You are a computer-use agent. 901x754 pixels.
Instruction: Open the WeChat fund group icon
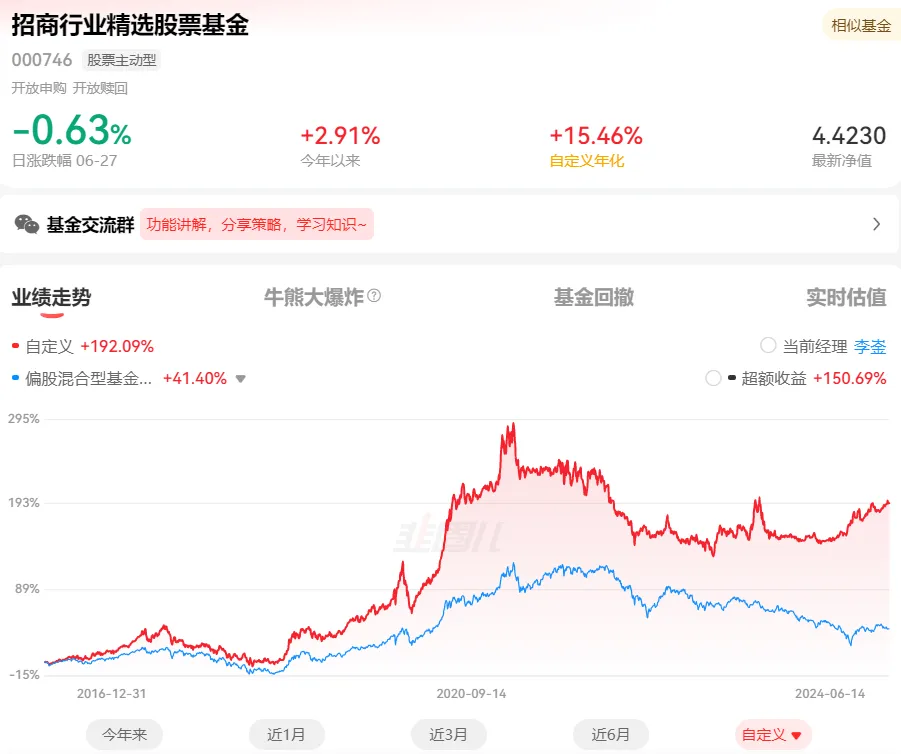pos(26,224)
